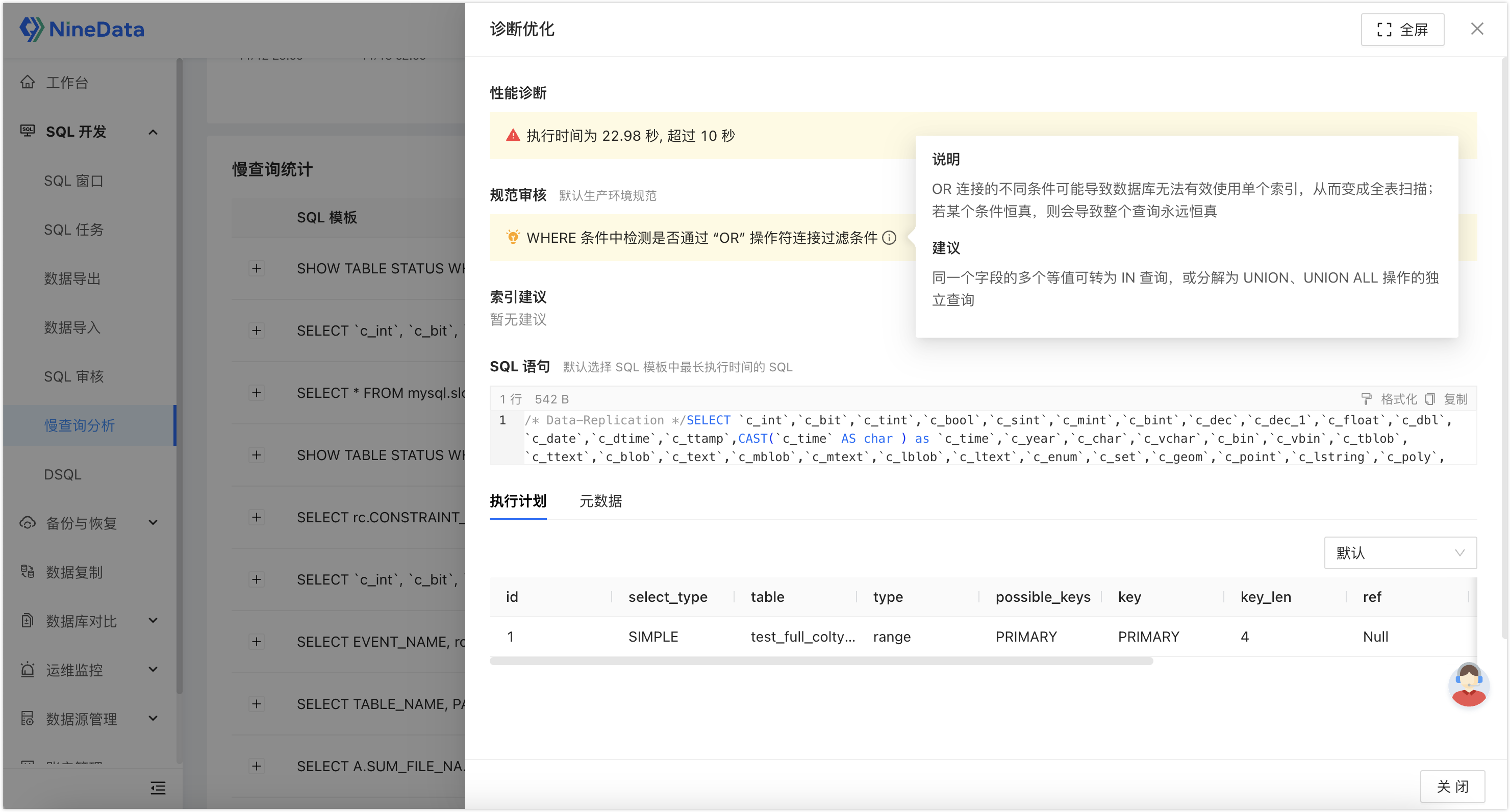1510x812 pixels.
Task: Expand the 备份与恢复 menu
Action: [x=153, y=522]
